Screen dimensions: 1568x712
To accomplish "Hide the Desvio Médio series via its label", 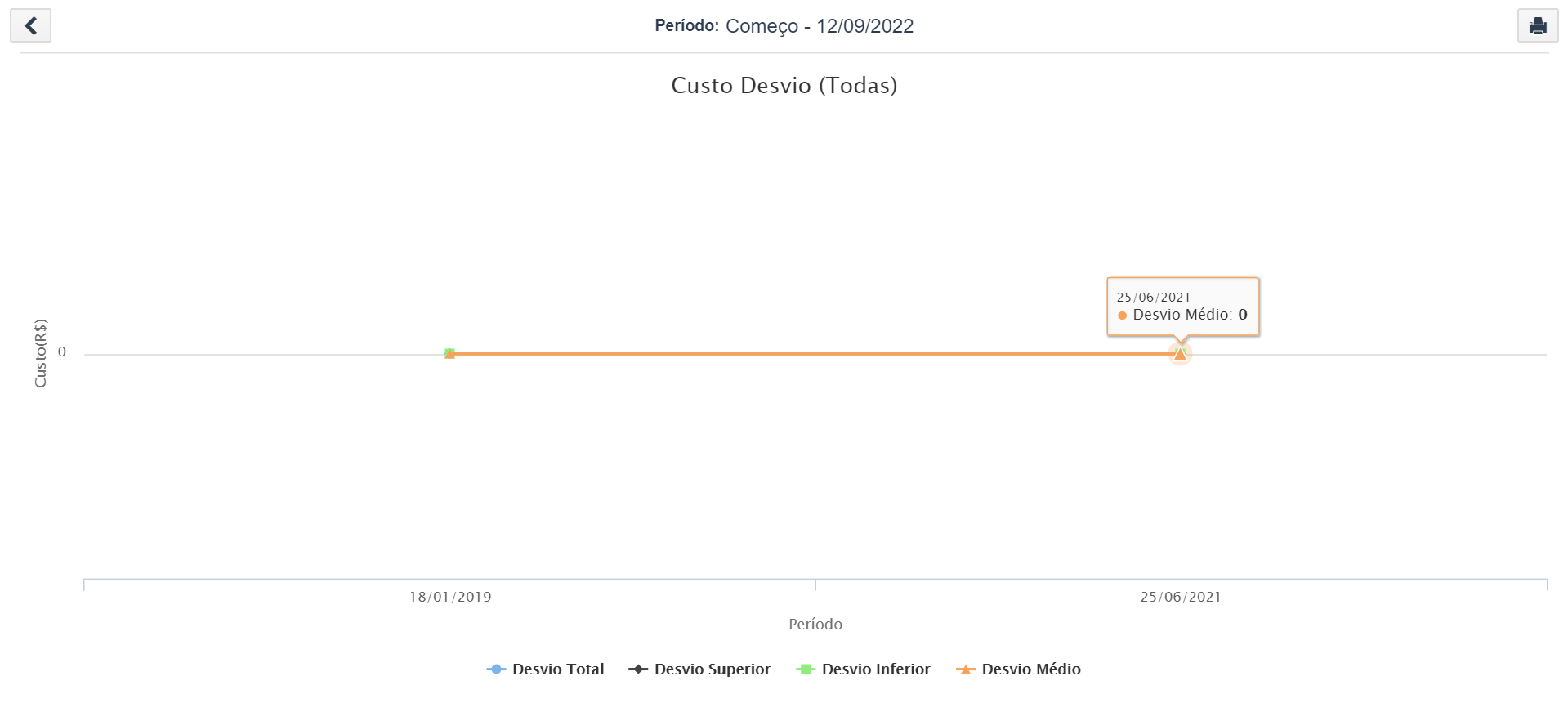I will pyautogui.click(x=1030, y=669).
